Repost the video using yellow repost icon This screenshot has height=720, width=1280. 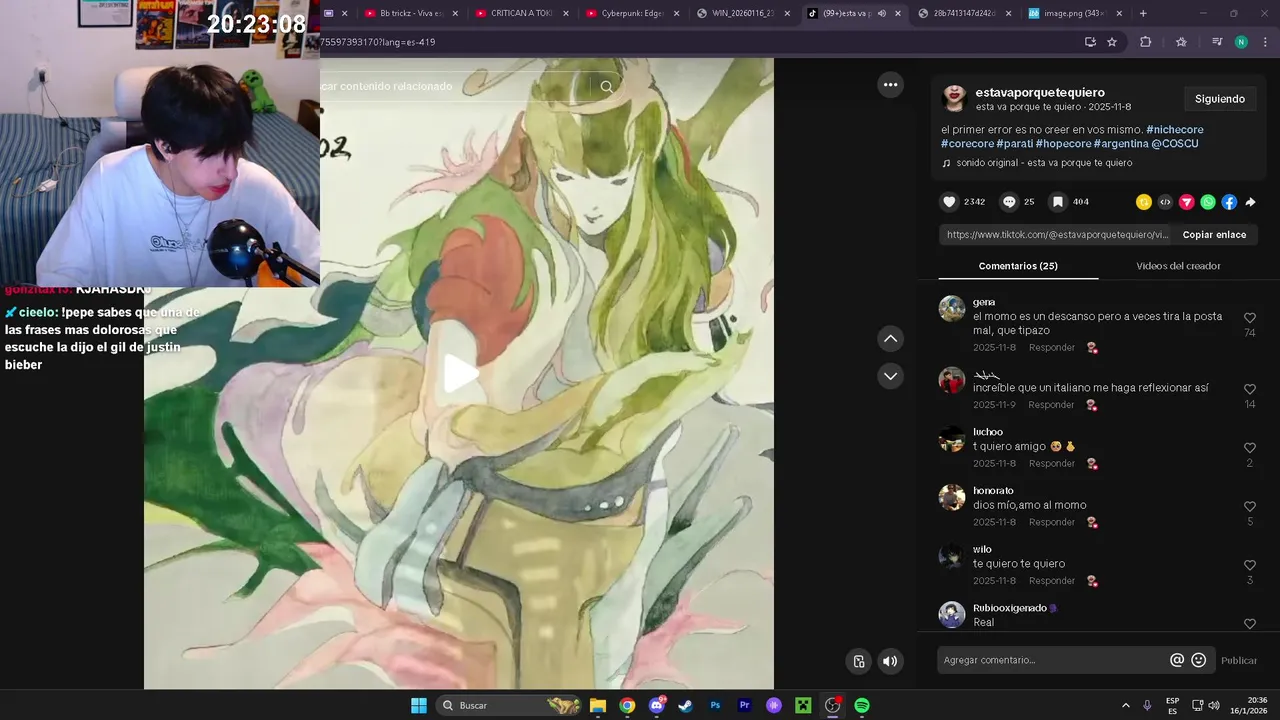point(1144,202)
